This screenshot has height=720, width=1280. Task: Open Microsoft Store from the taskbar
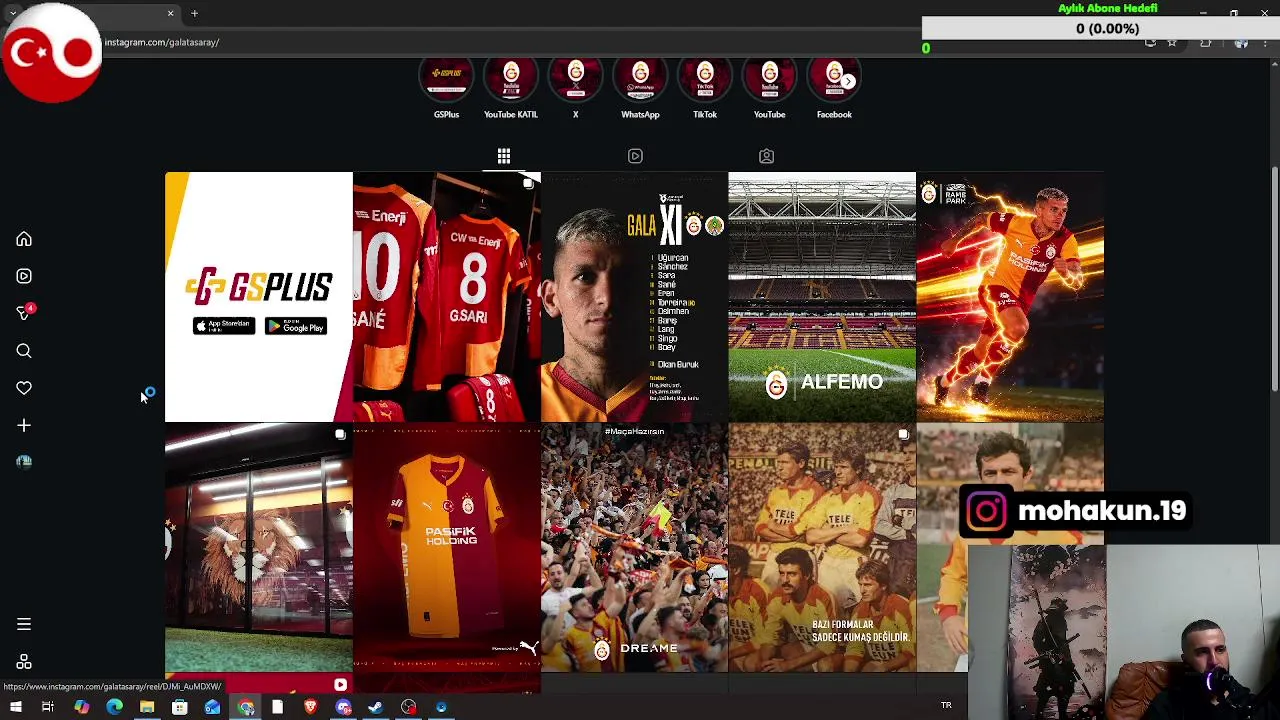(x=180, y=707)
